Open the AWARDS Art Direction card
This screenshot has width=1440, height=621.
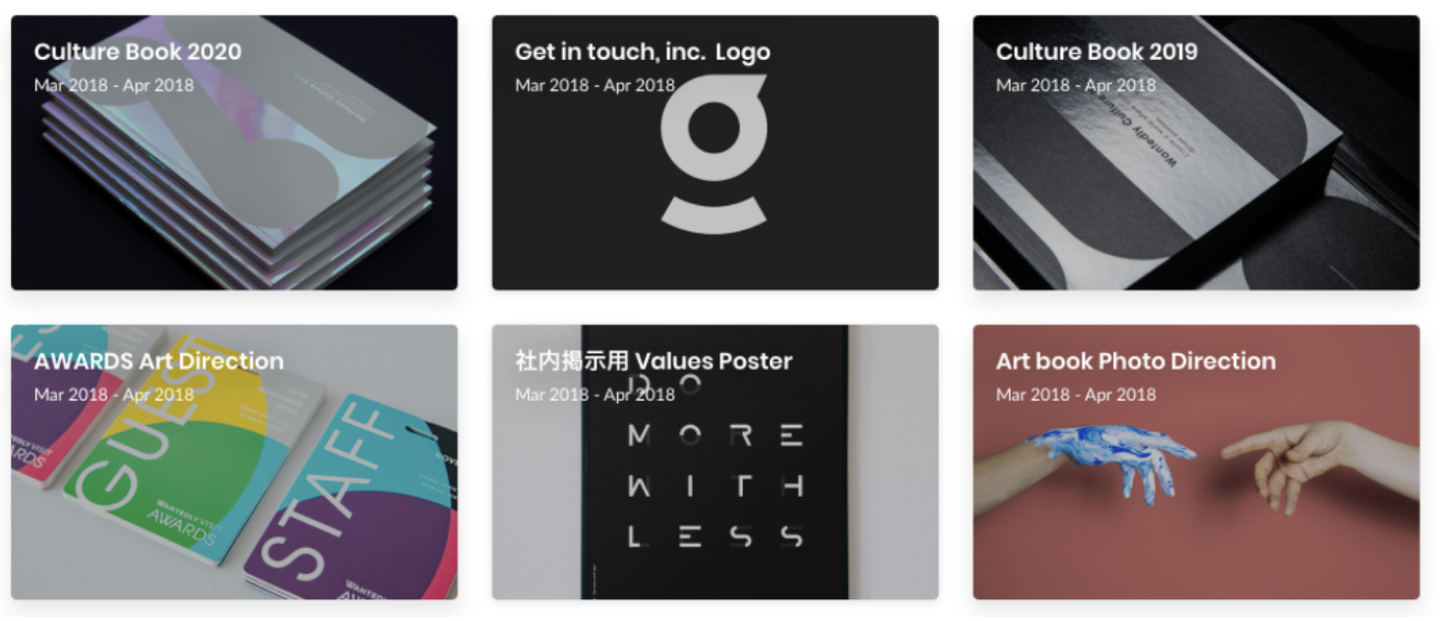[x=234, y=462]
